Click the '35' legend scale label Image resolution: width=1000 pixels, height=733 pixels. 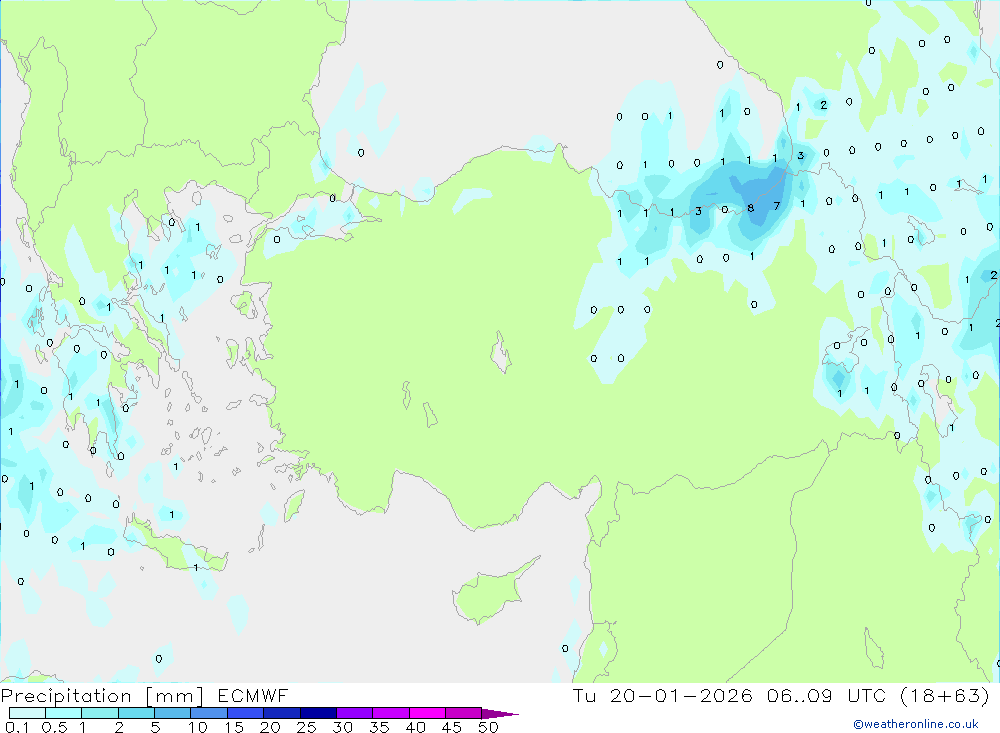coord(379,727)
